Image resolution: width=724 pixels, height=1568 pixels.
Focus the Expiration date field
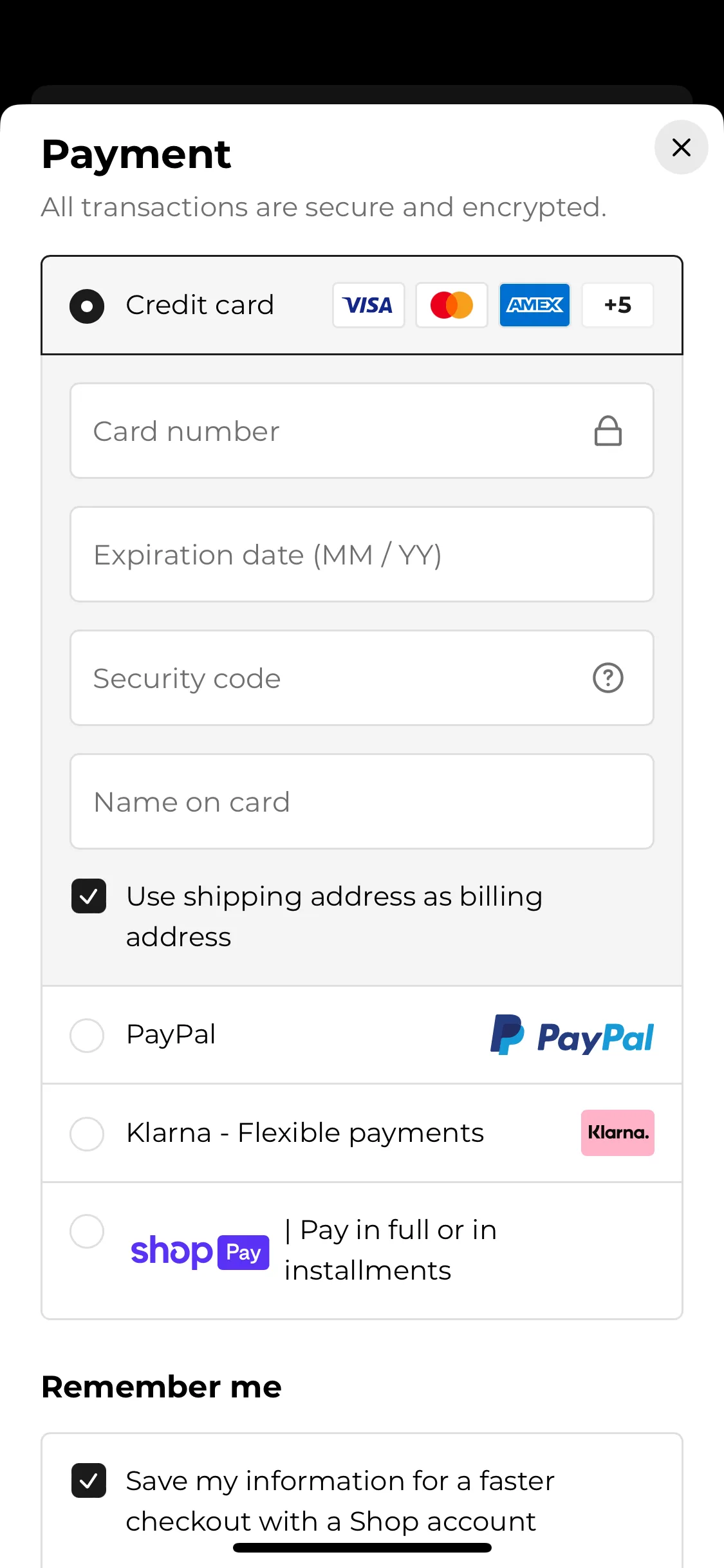[x=362, y=554]
